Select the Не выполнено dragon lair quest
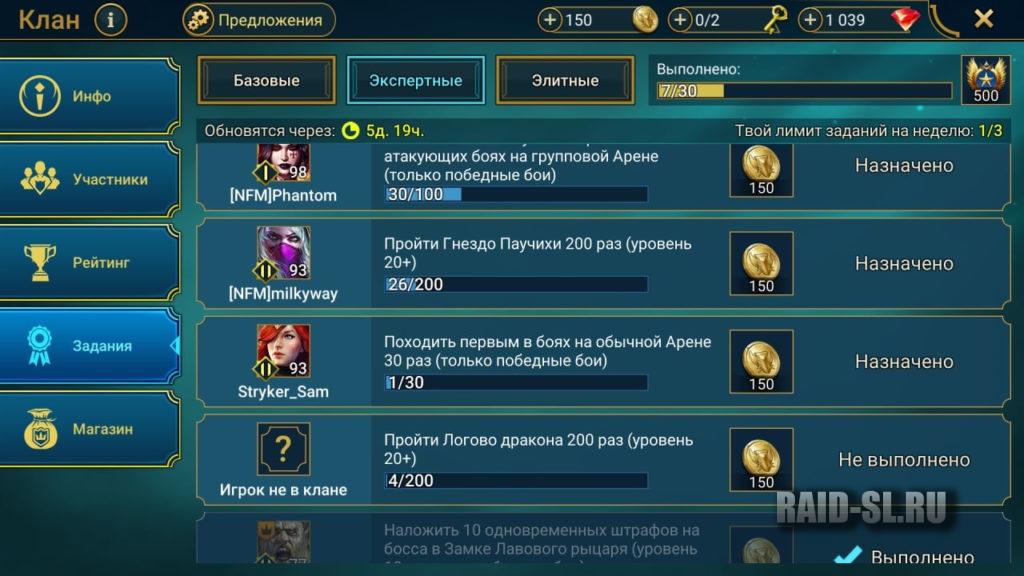 tap(603, 460)
